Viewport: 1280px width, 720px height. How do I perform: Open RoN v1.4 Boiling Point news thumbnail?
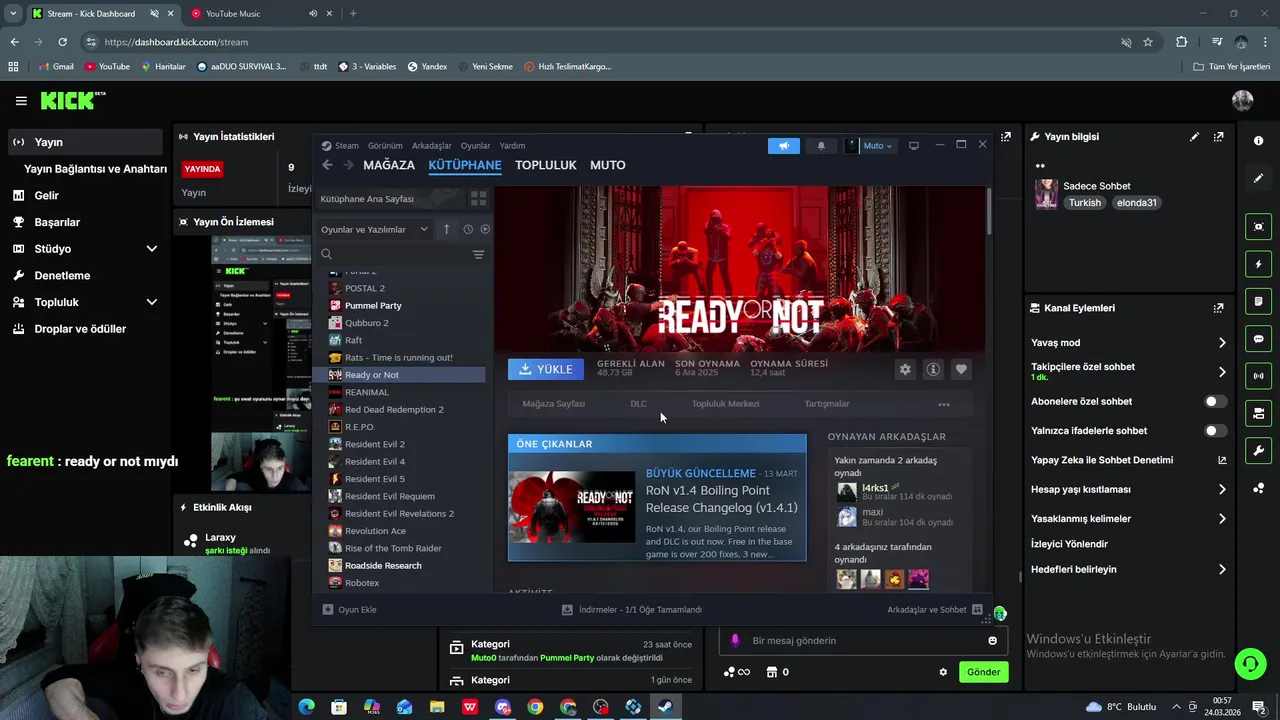[571, 506]
